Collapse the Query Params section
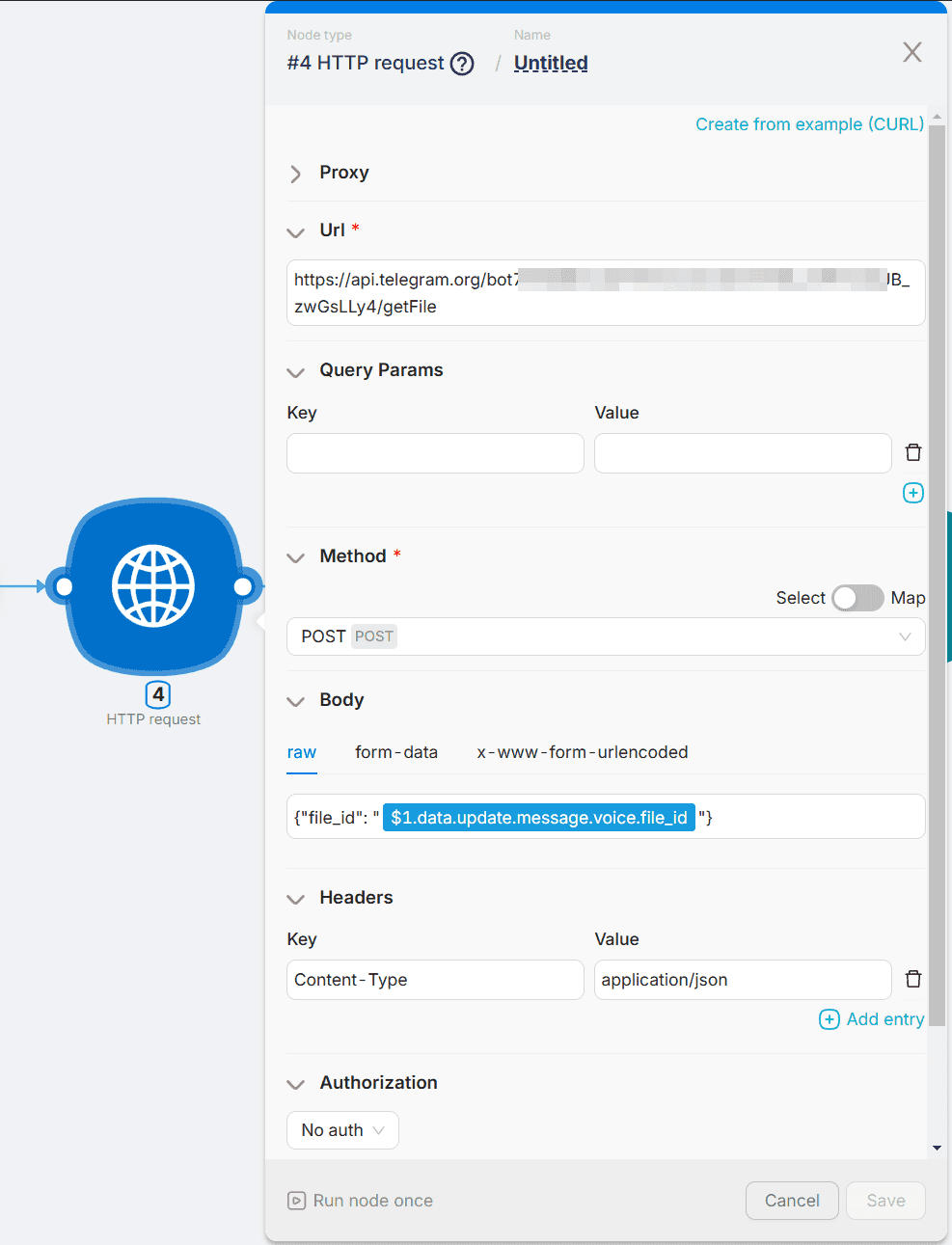This screenshot has height=1245, width=952. pos(296,371)
